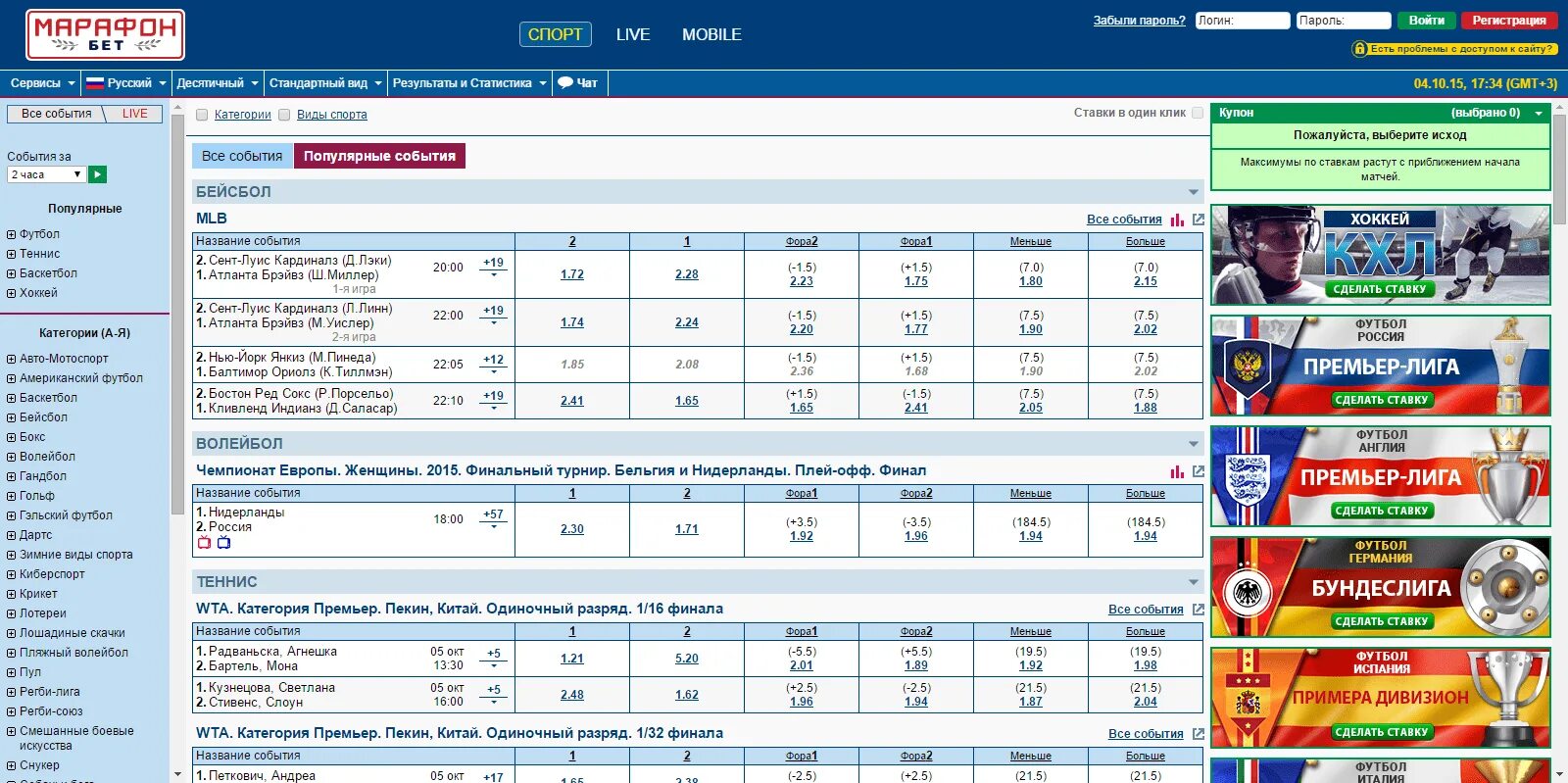Image resolution: width=1568 pixels, height=783 pixels.
Task: Open Десятичный odds format dropdown
Action: pyautogui.click(x=218, y=83)
